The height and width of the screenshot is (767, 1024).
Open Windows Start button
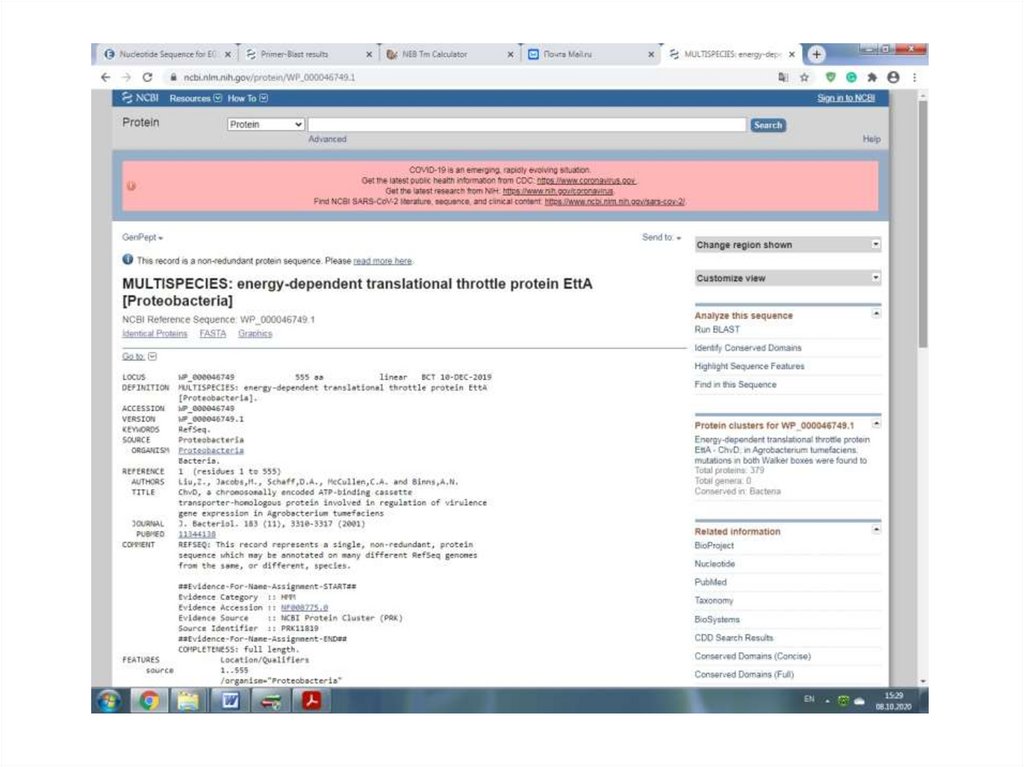(x=109, y=701)
